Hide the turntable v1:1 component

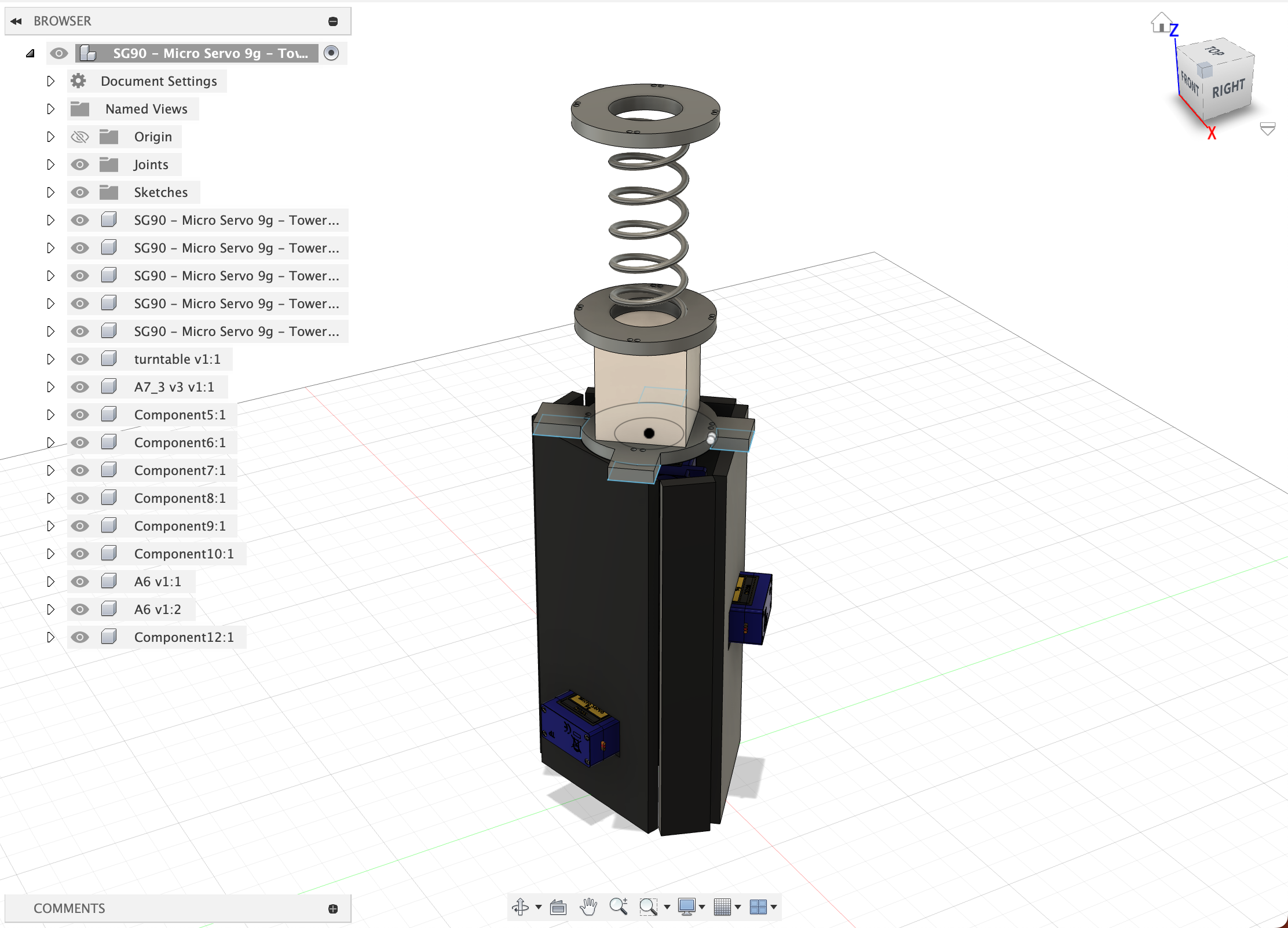point(79,359)
